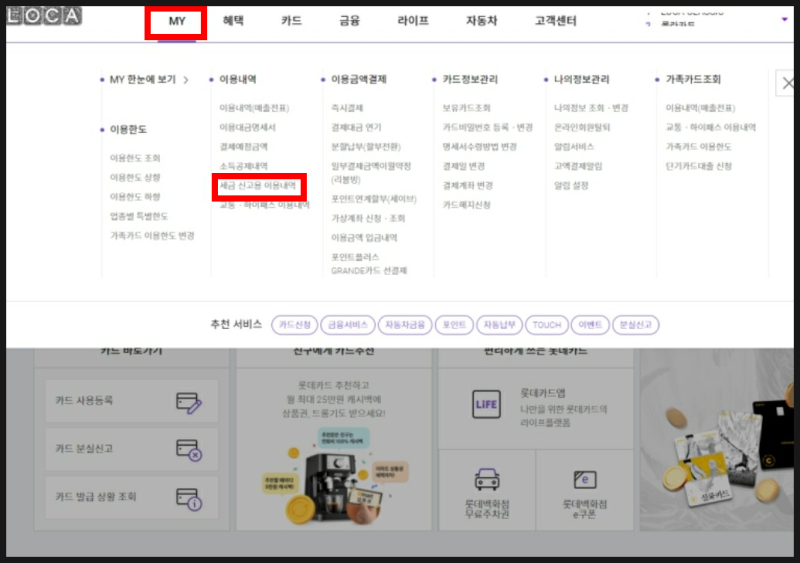The height and width of the screenshot is (563, 800).
Task: Click 보유카드조회
Action: coord(466,108)
